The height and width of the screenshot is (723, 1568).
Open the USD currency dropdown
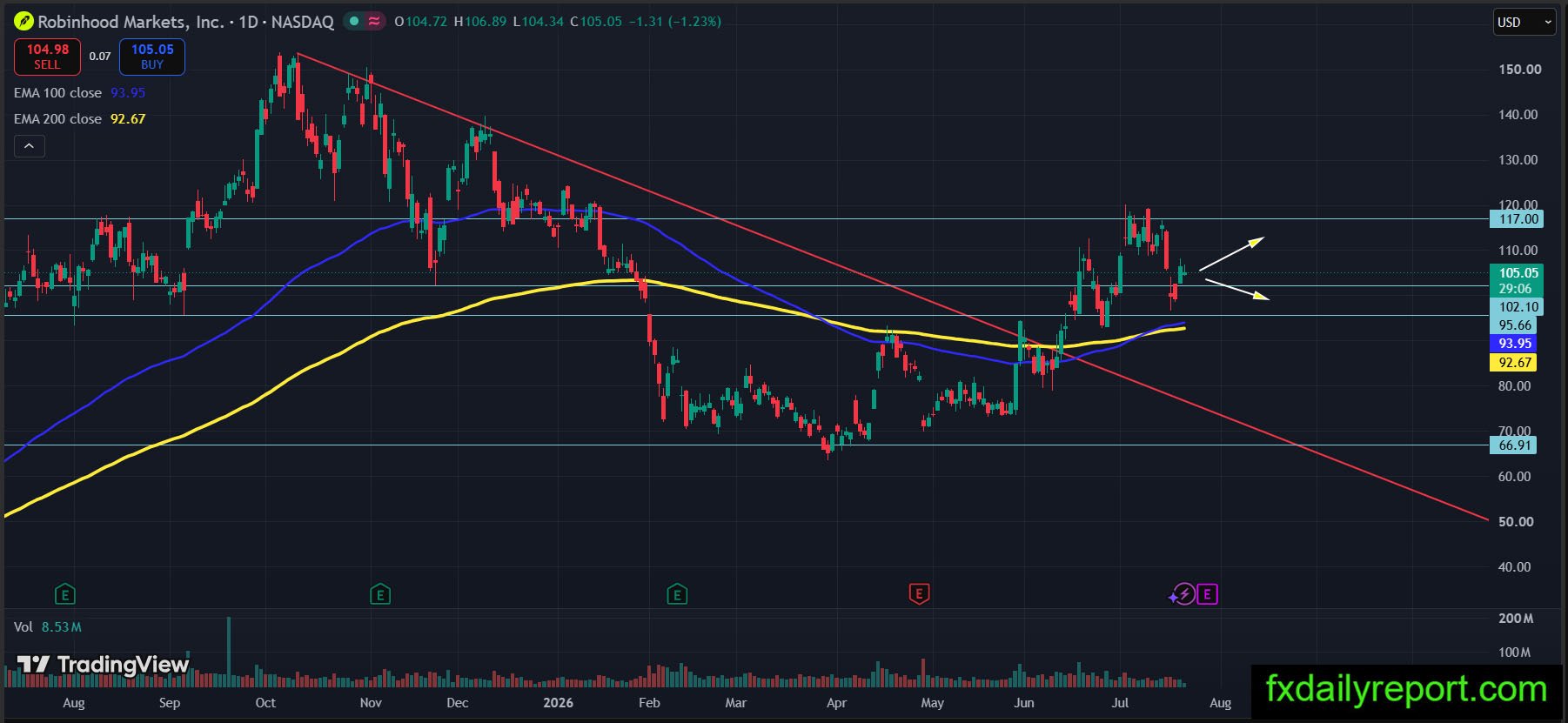pos(1524,22)
